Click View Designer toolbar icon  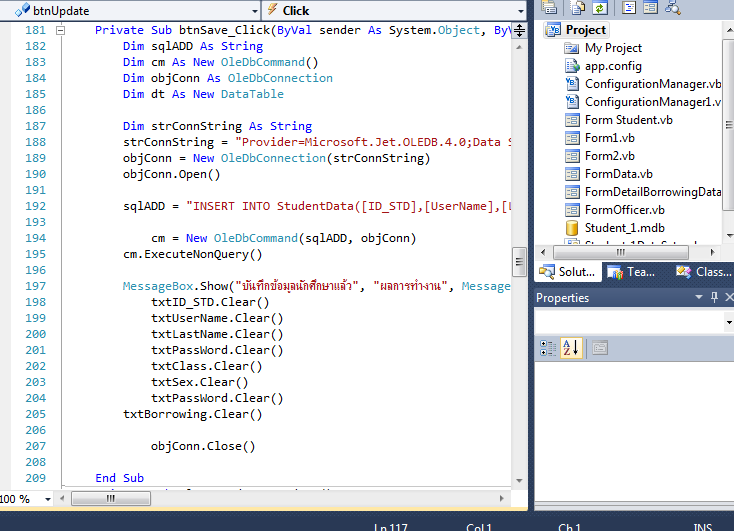[x=650, y=7]
